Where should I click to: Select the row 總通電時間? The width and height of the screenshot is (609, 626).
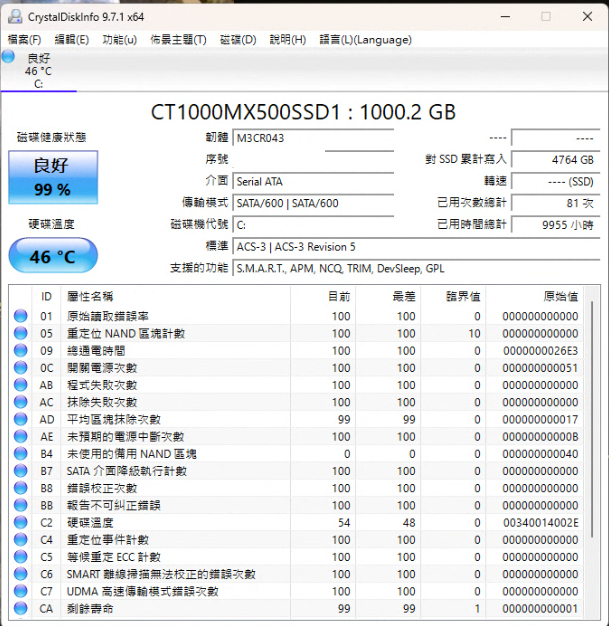(296, 350)
